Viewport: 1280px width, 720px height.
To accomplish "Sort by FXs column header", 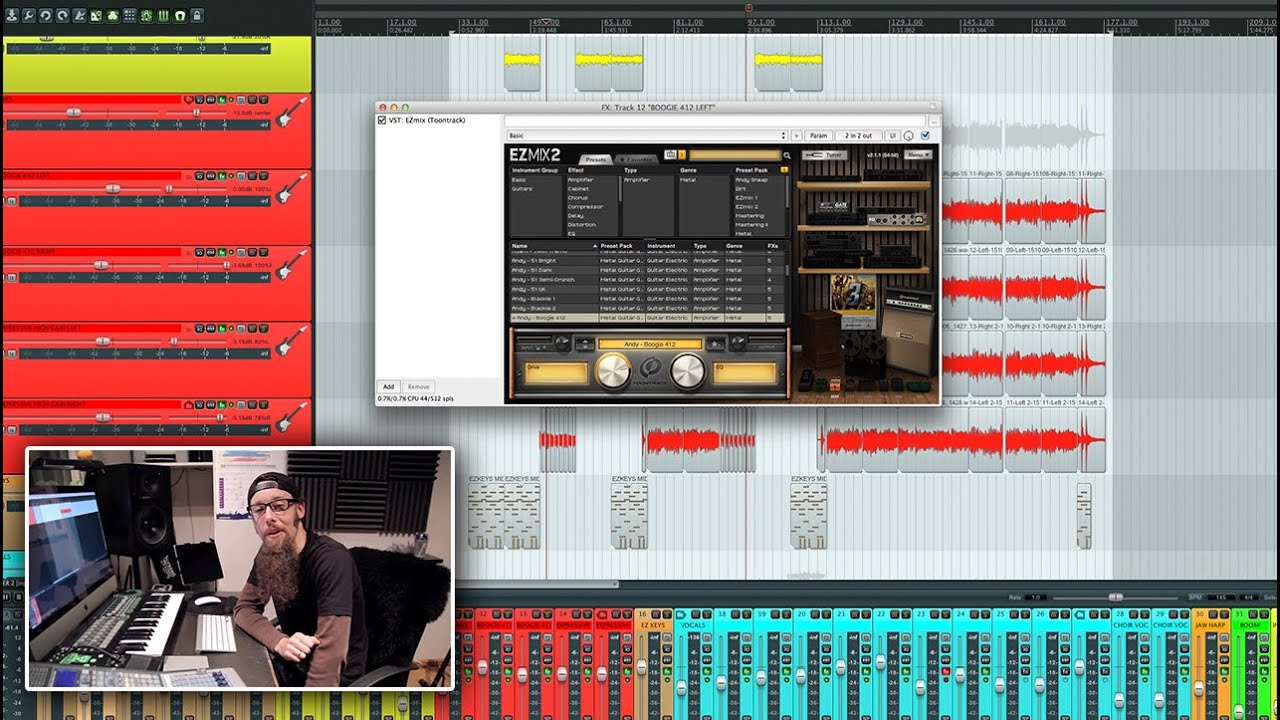I will click(x=773, y=246).
